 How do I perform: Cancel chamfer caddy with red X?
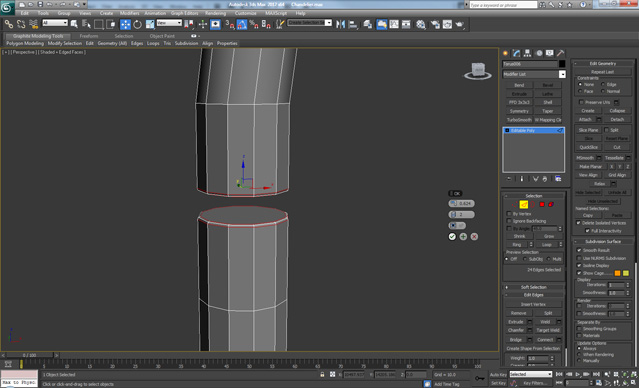[x=474, y=236]
